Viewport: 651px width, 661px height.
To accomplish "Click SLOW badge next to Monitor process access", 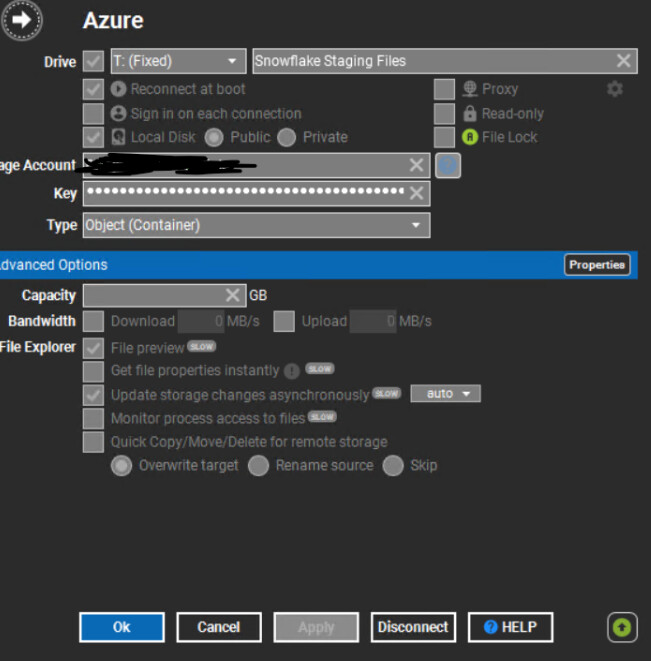I will pos(322,416).
